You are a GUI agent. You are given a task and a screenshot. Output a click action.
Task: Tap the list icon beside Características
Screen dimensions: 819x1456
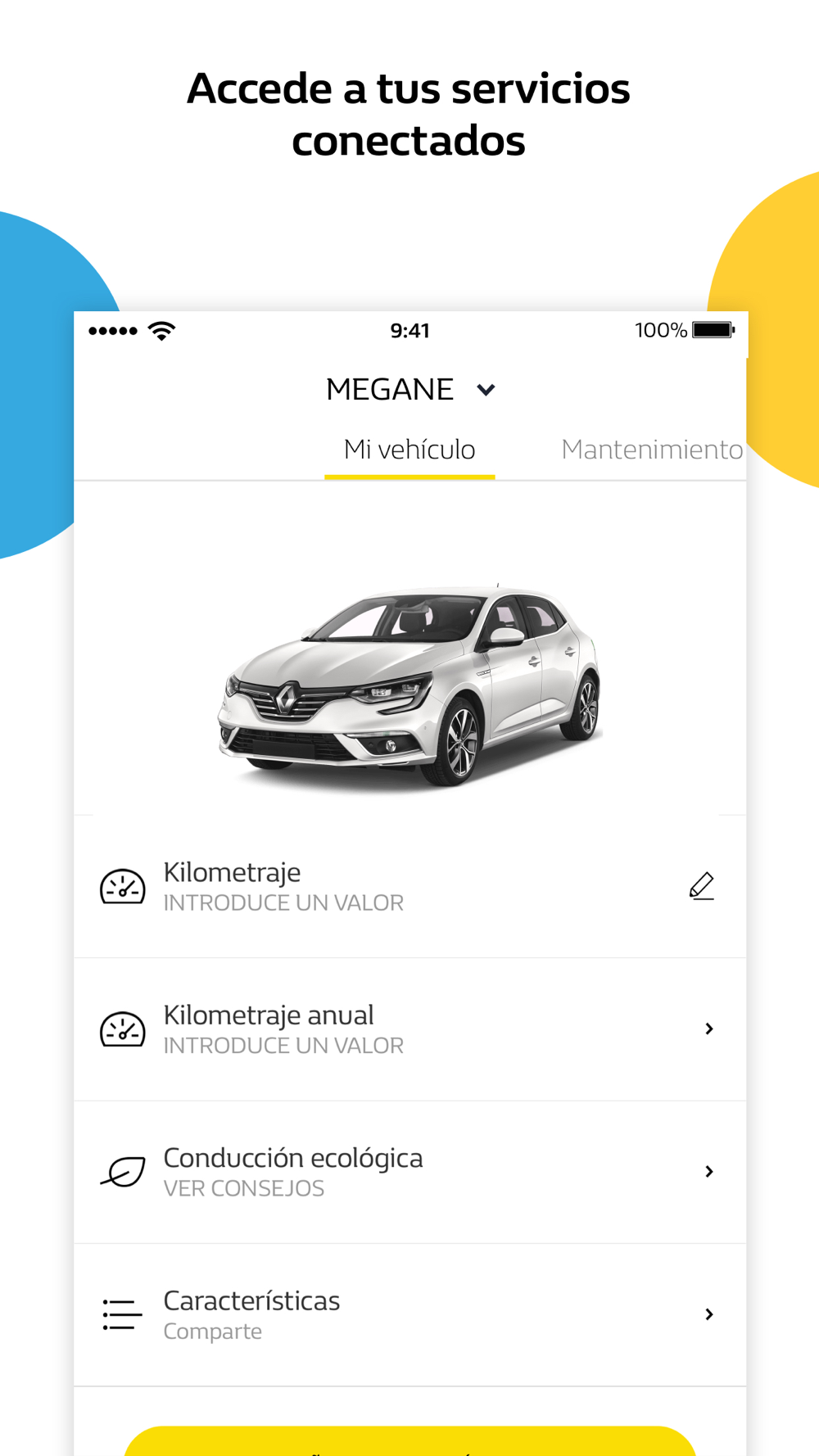[122, 1314]
